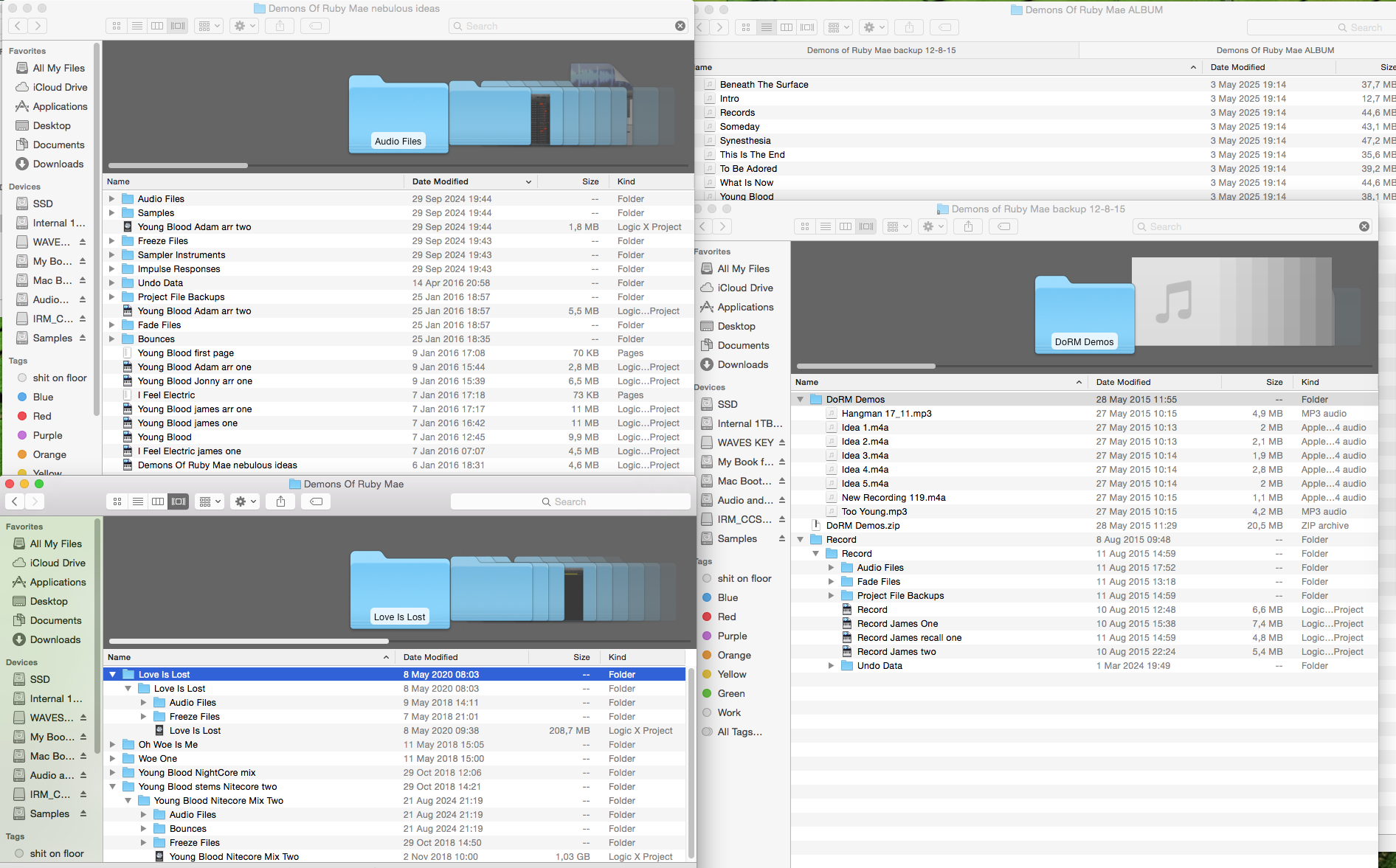The width and height of the screenshot is (1396, 868).
Task: Switch backup 12-8-15 window to column view
Action: [846, 226]
